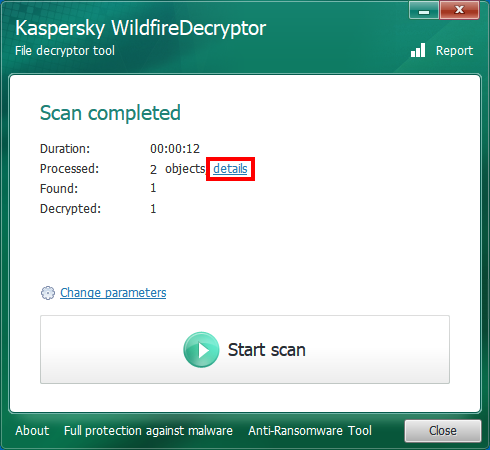Click the duration value 00:00:12
Screen dimensions: 490x450
pyautogui.click(x=175, y=149)
